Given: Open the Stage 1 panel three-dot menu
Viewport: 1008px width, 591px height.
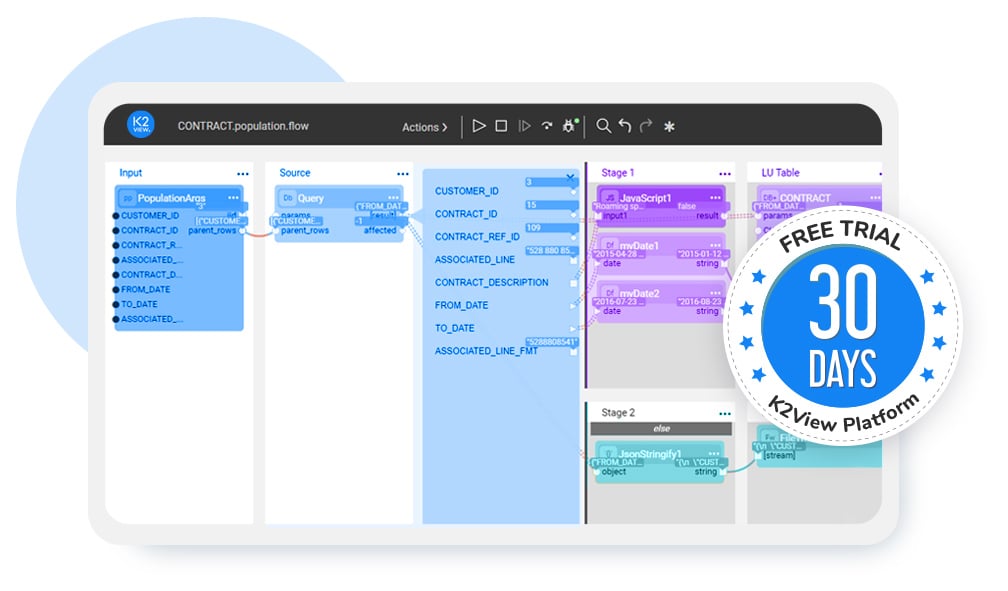Looking at the screenshot, I should [x=724, y=172].
